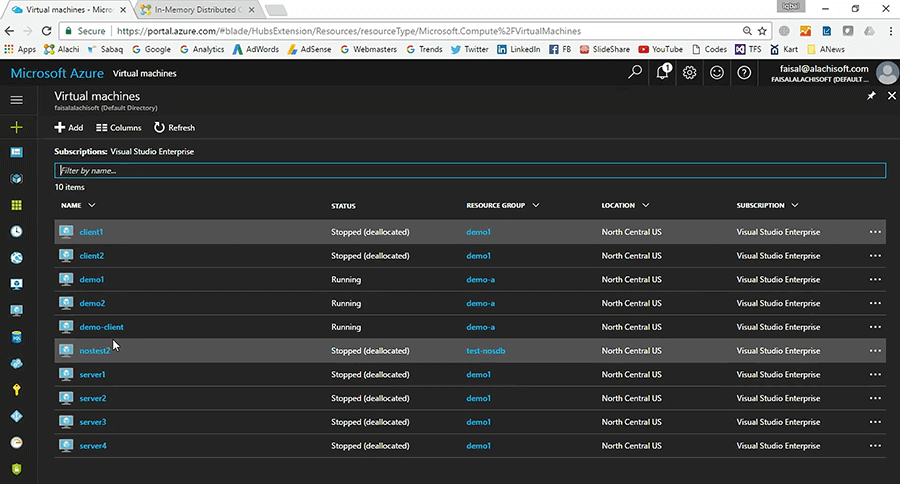900x484 pixels.
Task: Click Stopped (deallocated) status of server1
Action: [x=370, y=374]
